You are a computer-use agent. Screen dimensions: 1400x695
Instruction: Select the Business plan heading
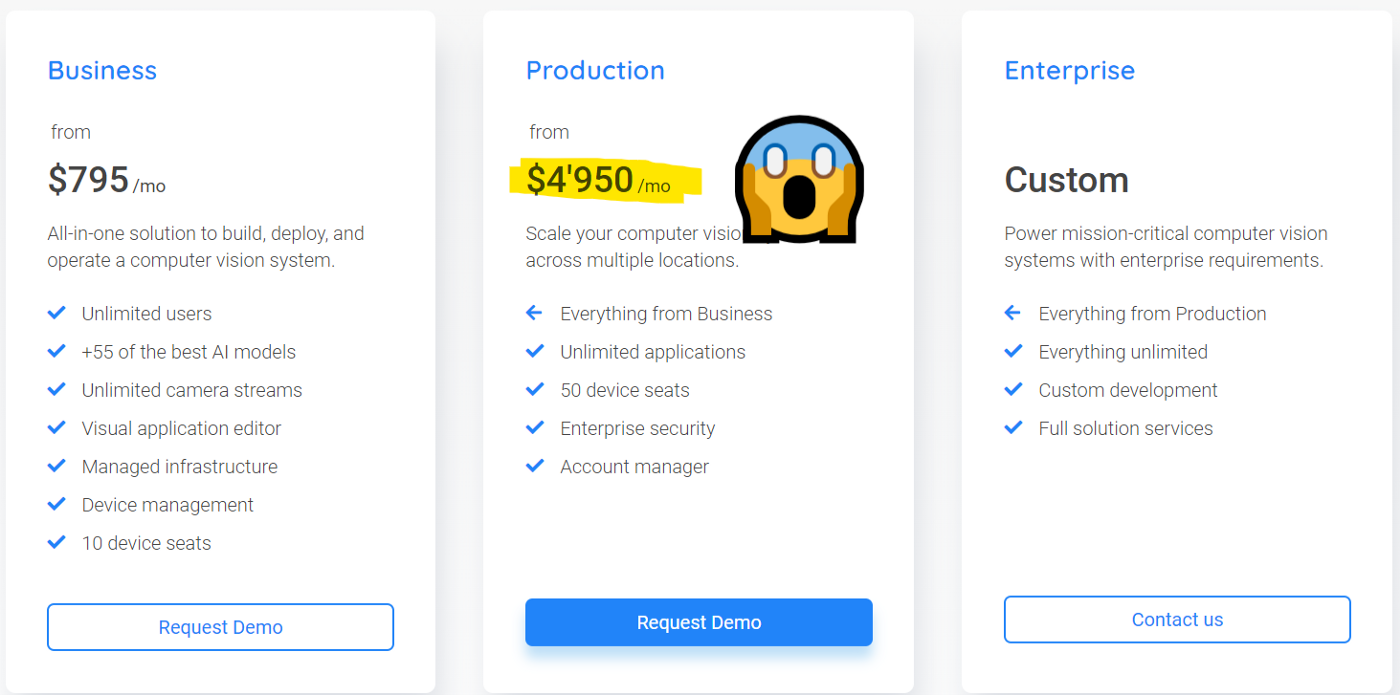point(102,70)
